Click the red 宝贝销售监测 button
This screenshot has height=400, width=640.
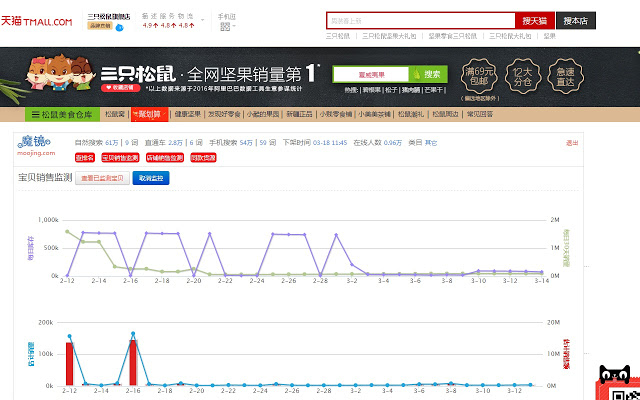120,158
